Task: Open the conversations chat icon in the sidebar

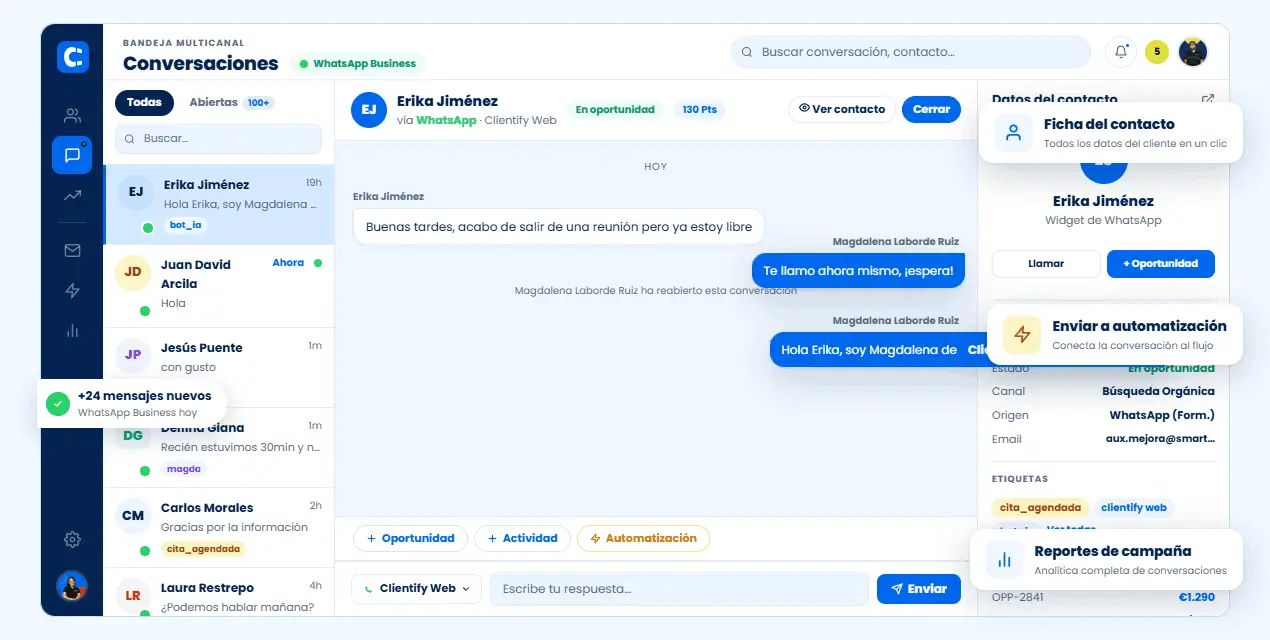Action: pos(72,155)
